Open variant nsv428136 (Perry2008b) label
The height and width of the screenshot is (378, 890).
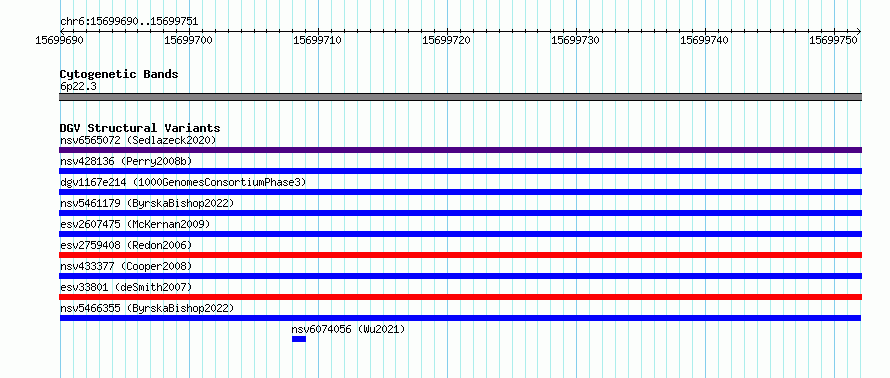tap(126, 161)
